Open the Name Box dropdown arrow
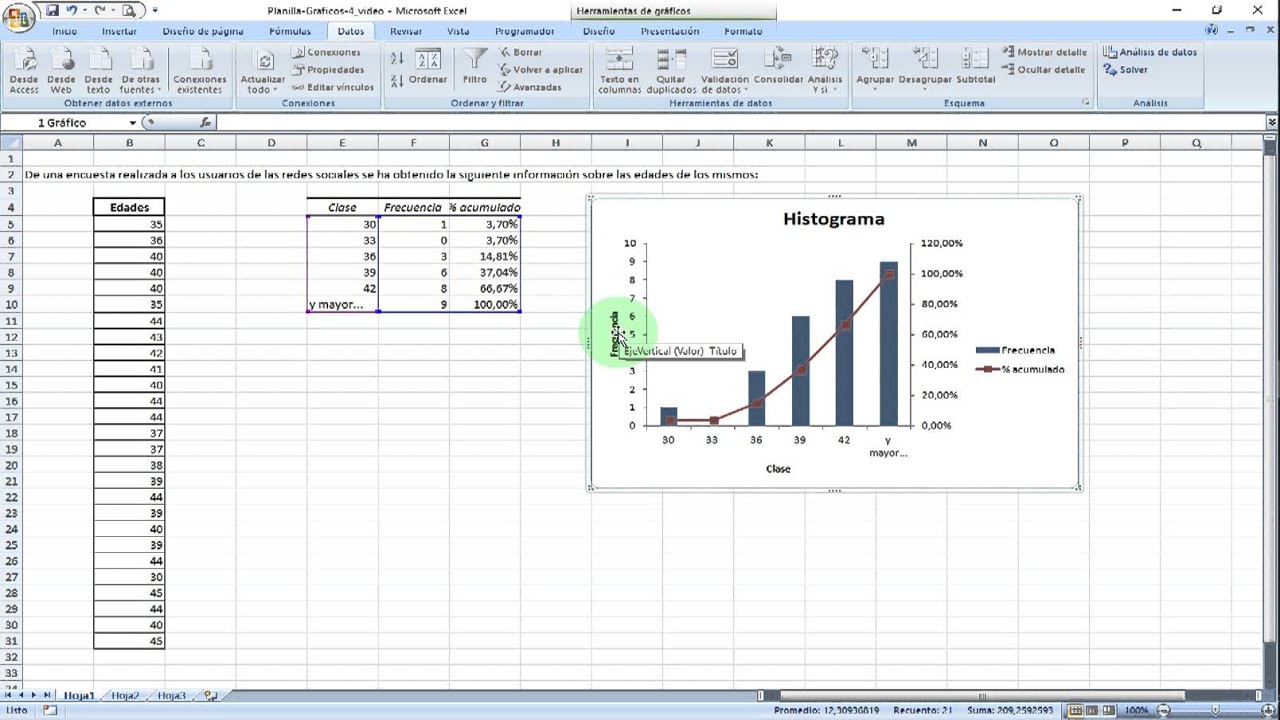Screen dimensions: 1280x720 tap(132, 123)
